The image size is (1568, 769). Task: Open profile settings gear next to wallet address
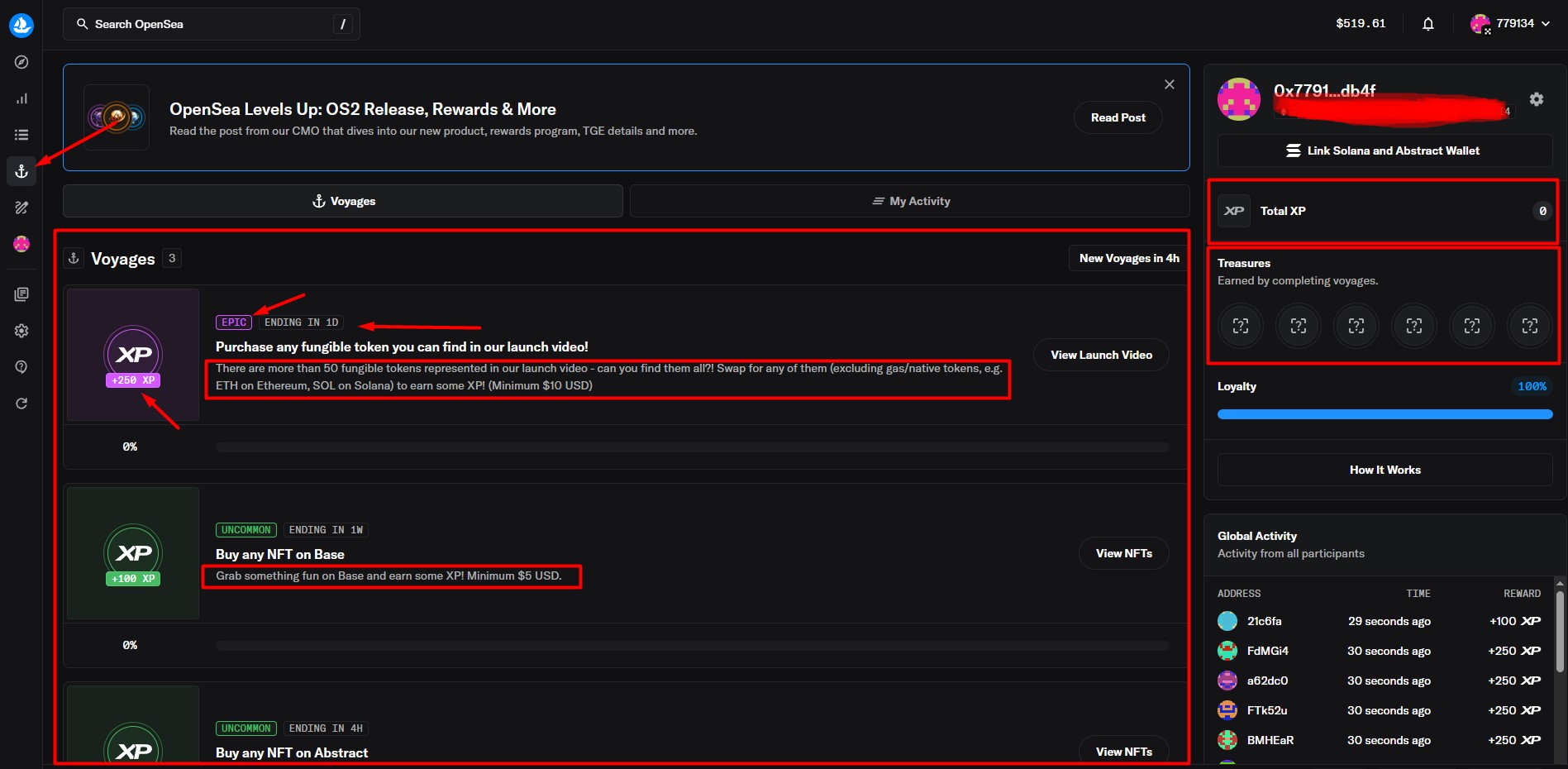[1536, 99]
